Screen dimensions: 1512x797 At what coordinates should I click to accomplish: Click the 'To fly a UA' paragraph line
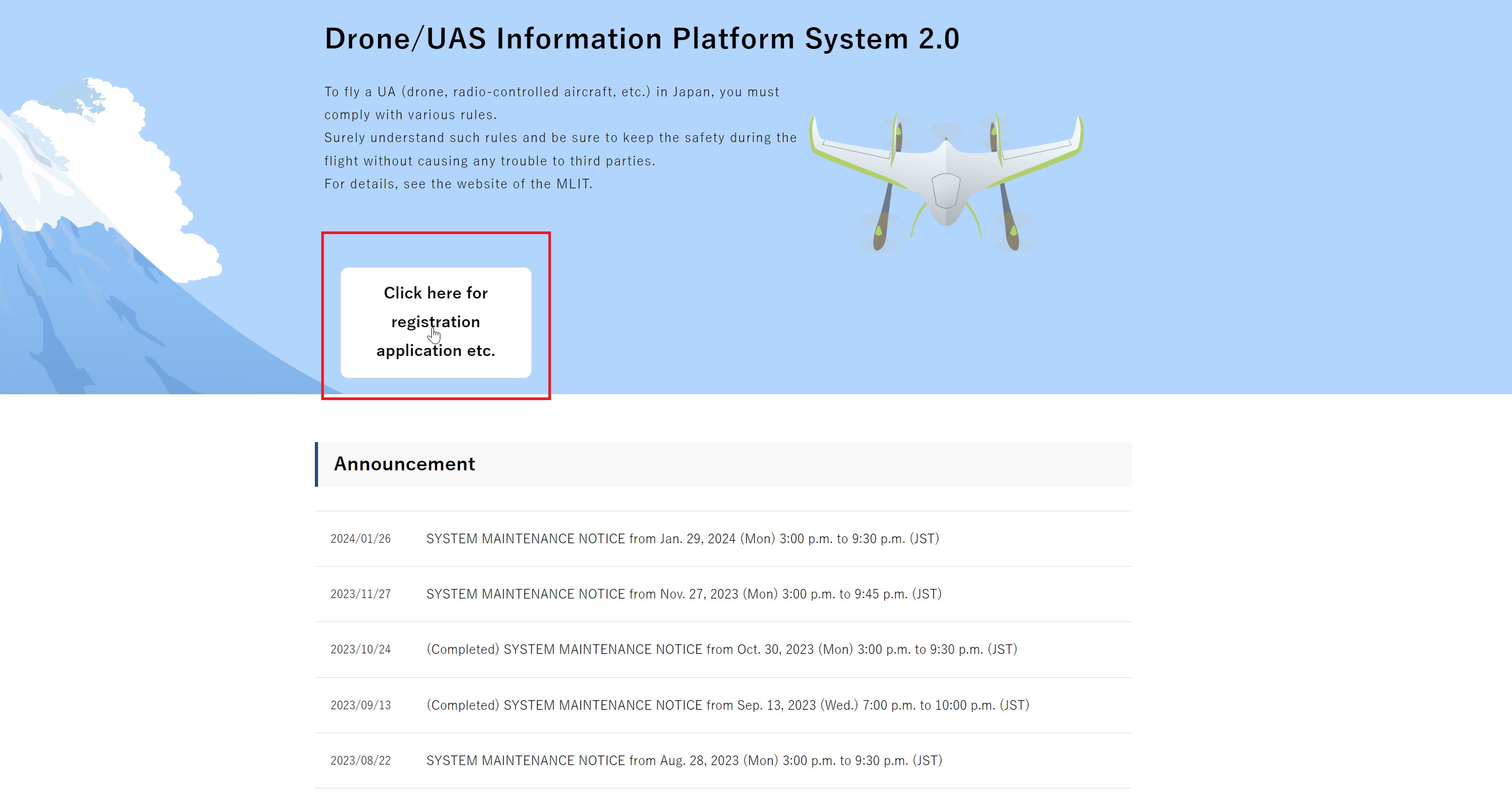point(551,92)
